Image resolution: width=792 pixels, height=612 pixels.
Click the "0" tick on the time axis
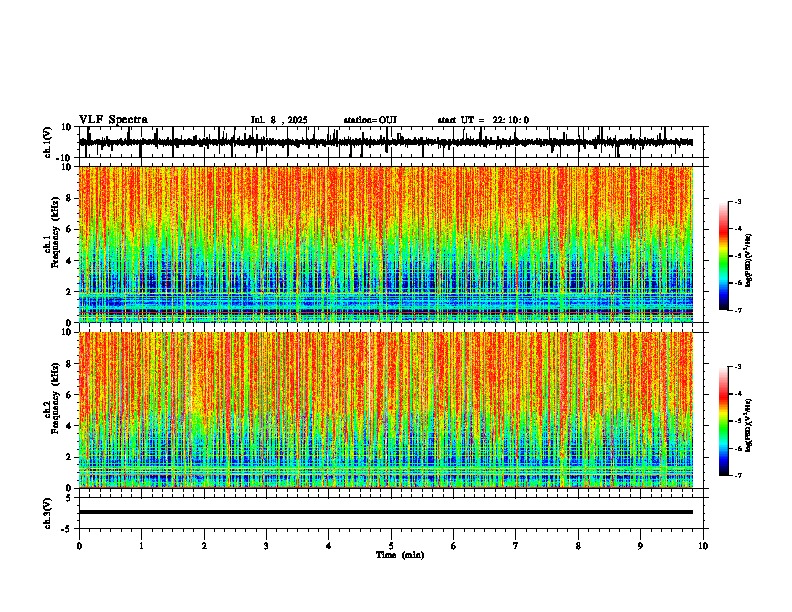click(x=79, y=546)
